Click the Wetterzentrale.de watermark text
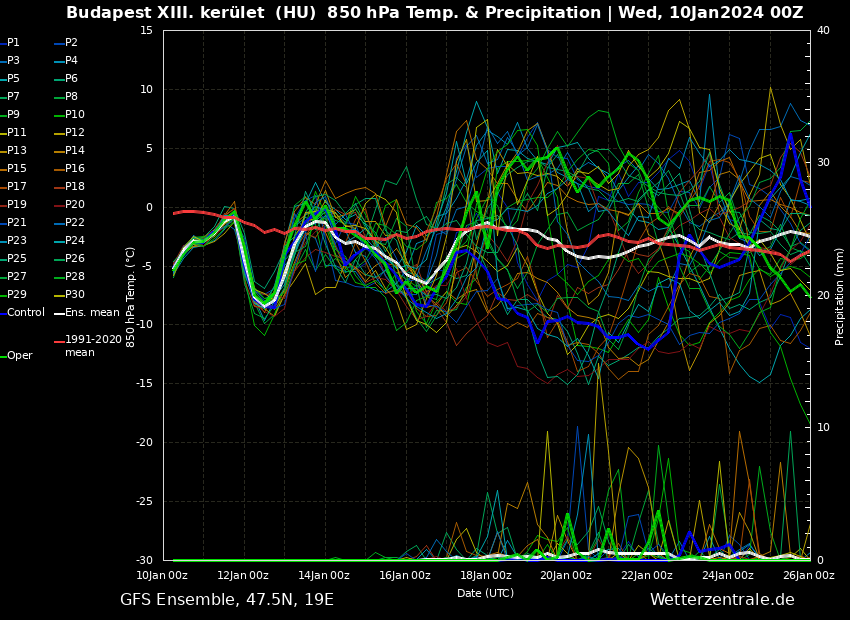 [x=722, y=600]
